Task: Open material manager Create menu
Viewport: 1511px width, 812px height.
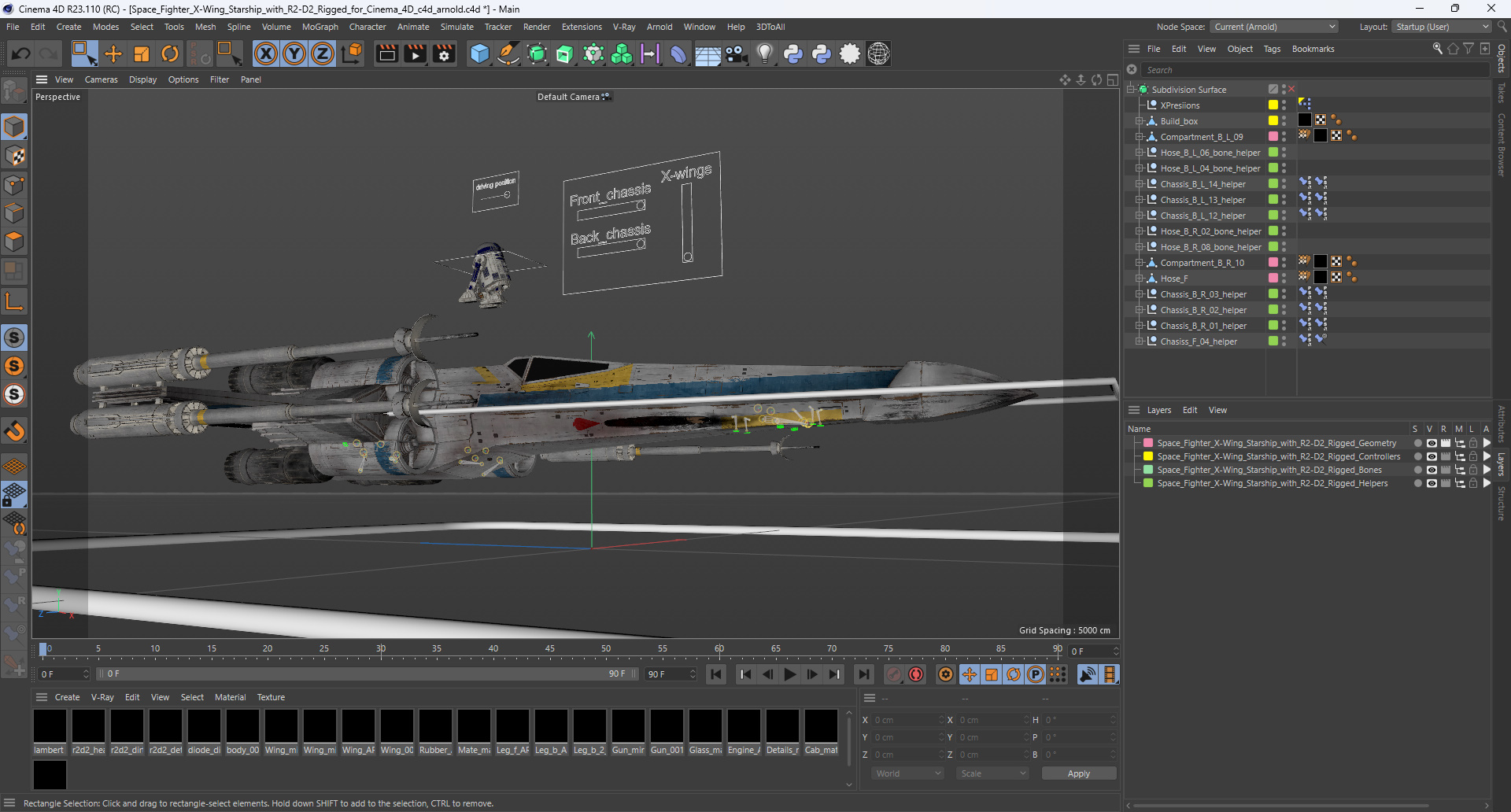Action: coord(67,697)
